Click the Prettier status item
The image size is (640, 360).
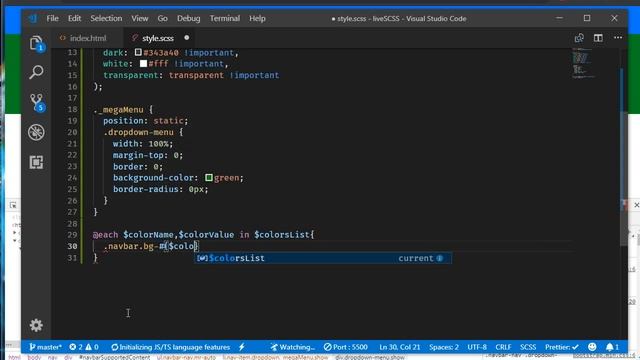tap(562, 347)
